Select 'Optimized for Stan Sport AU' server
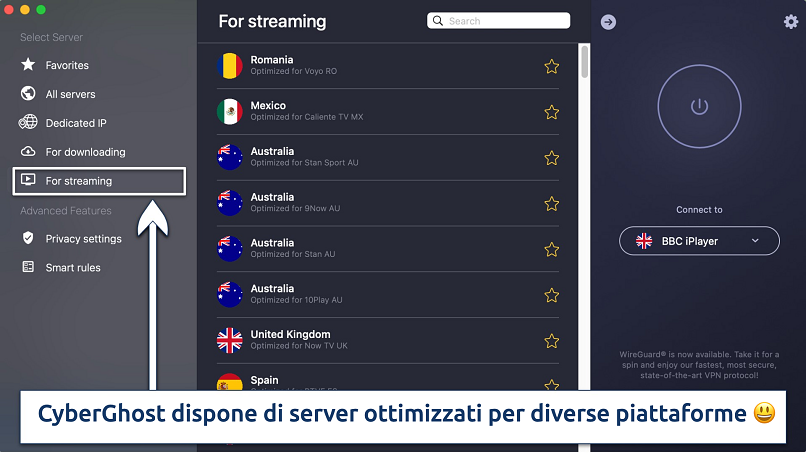This screenshot has height=453, width=806. [388, 157]
